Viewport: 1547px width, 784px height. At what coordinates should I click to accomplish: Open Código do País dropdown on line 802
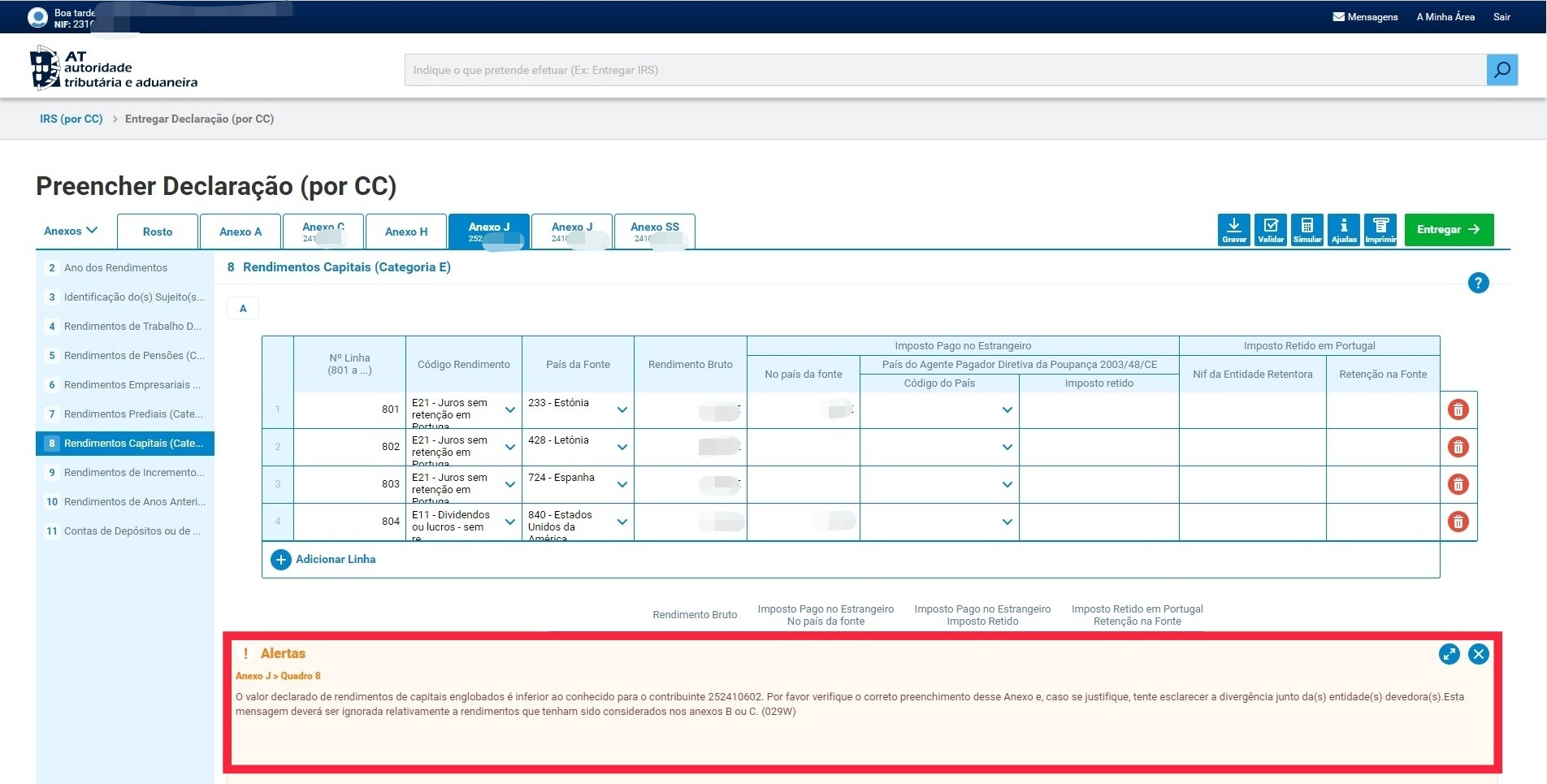(x=1007, y=447)
